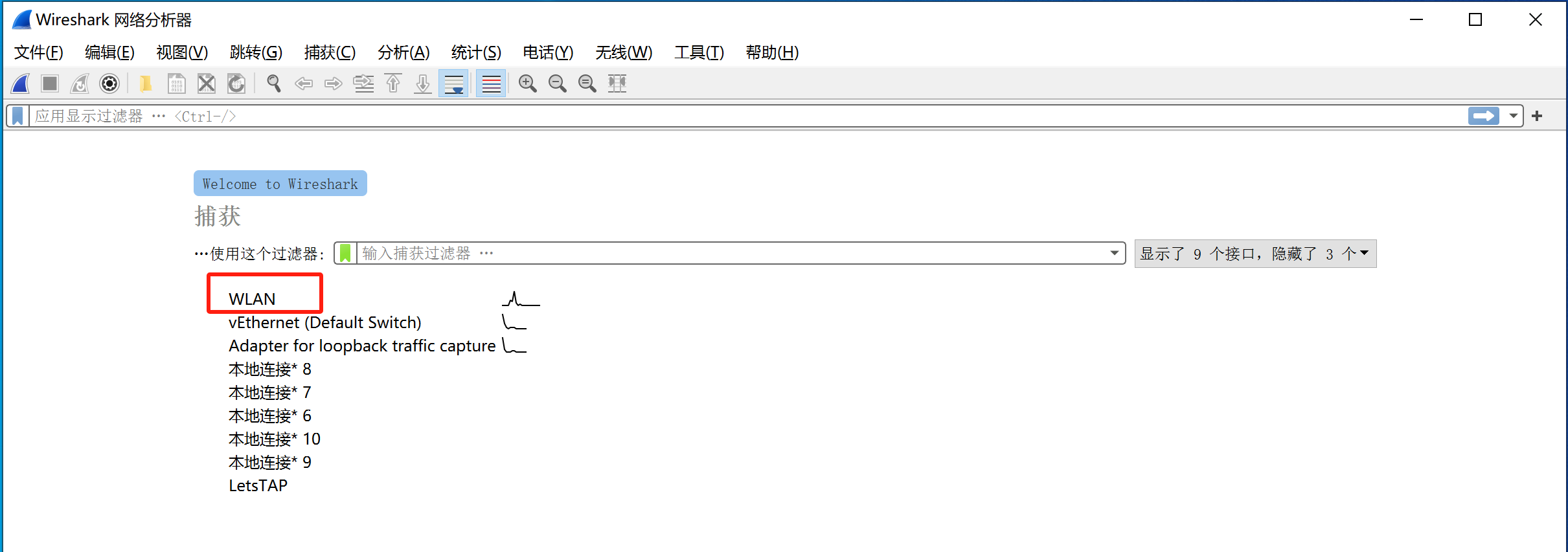The height and width of the screenshot is (552, 1568).
Task: Select 本地连接* 10 interface
Action: coord(275,439)
